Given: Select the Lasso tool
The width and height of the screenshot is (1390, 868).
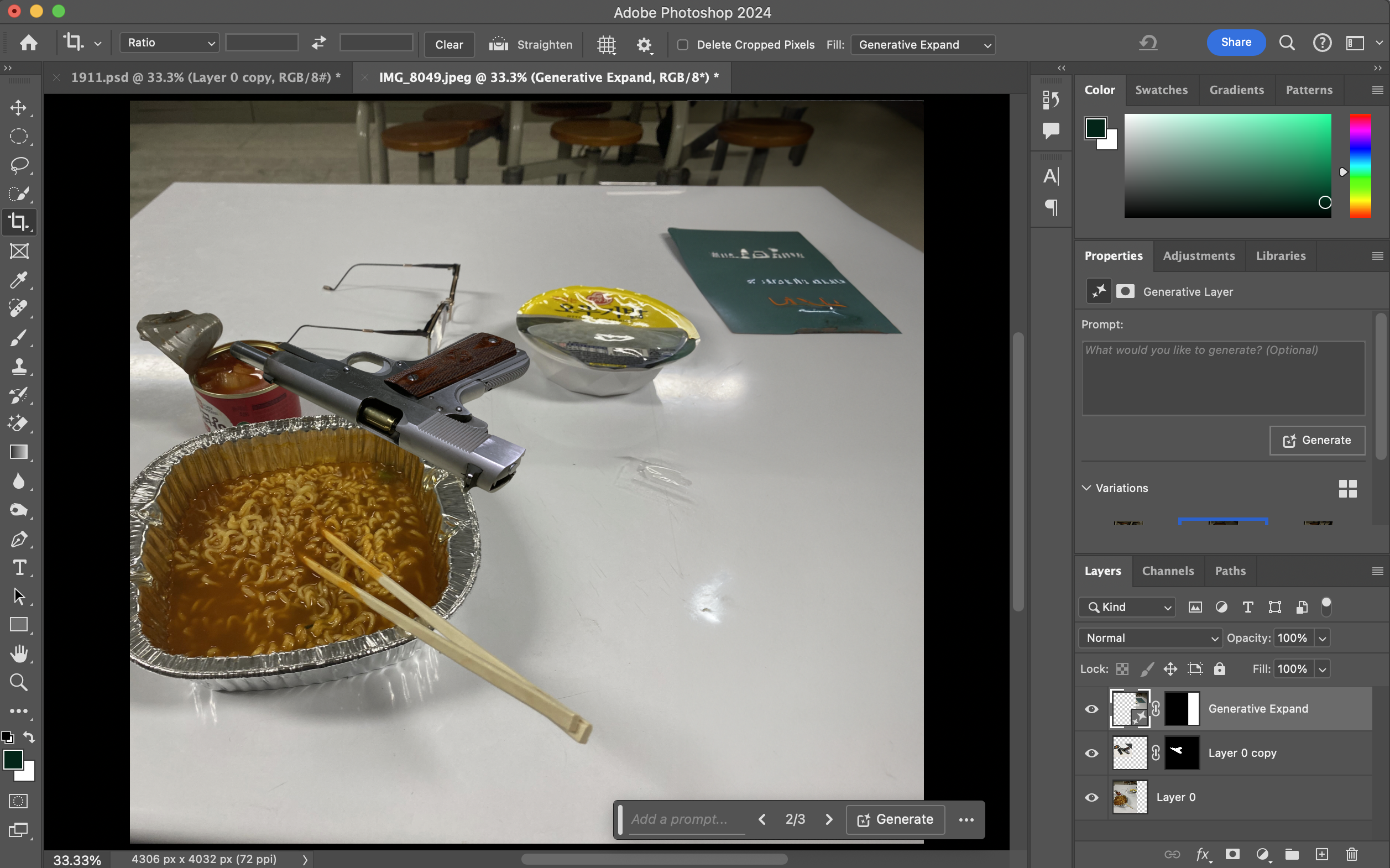Looking at the screenshot, I should (x=18, y=165).
